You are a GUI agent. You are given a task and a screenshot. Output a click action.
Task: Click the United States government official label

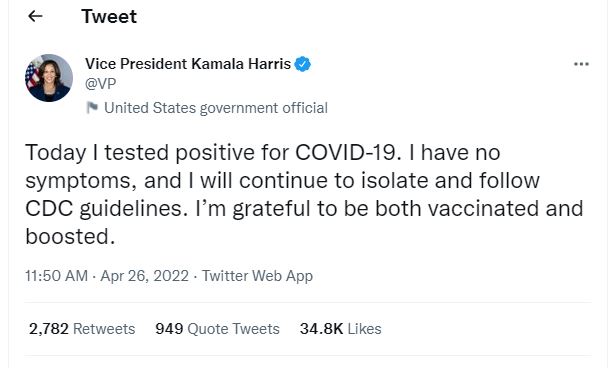coord(216,108)
